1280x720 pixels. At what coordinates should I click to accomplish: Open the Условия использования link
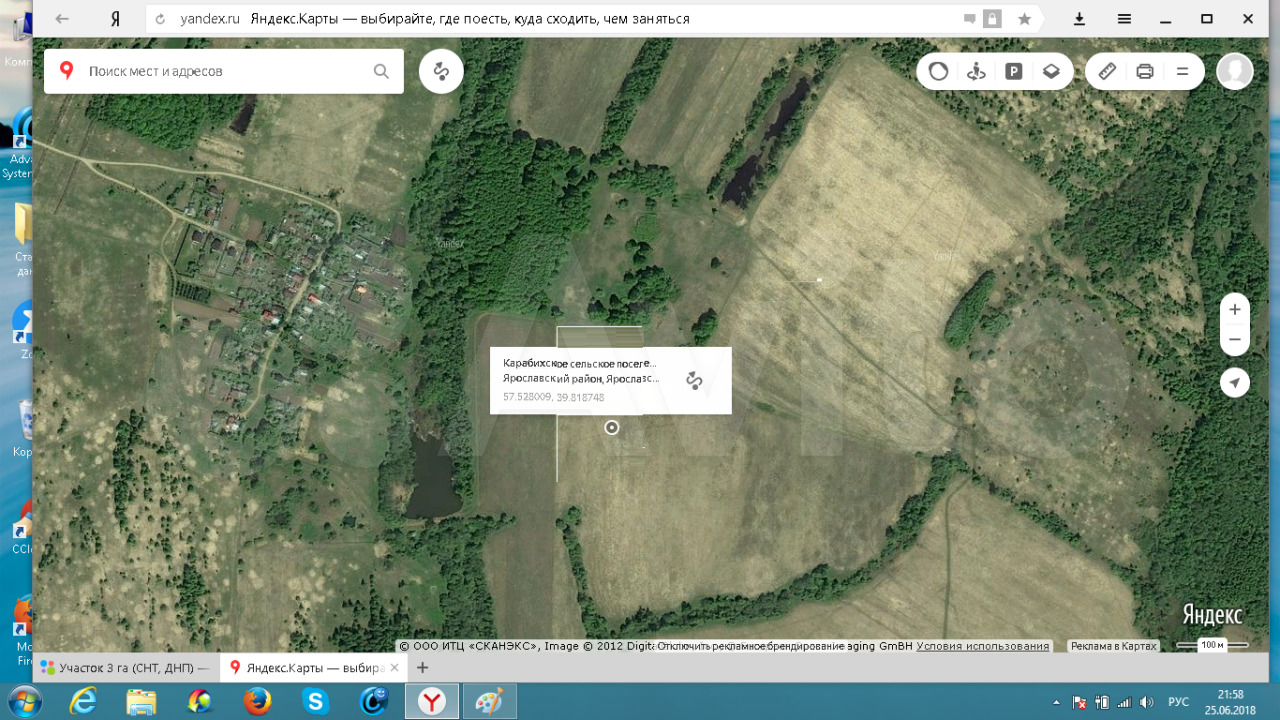982,646
